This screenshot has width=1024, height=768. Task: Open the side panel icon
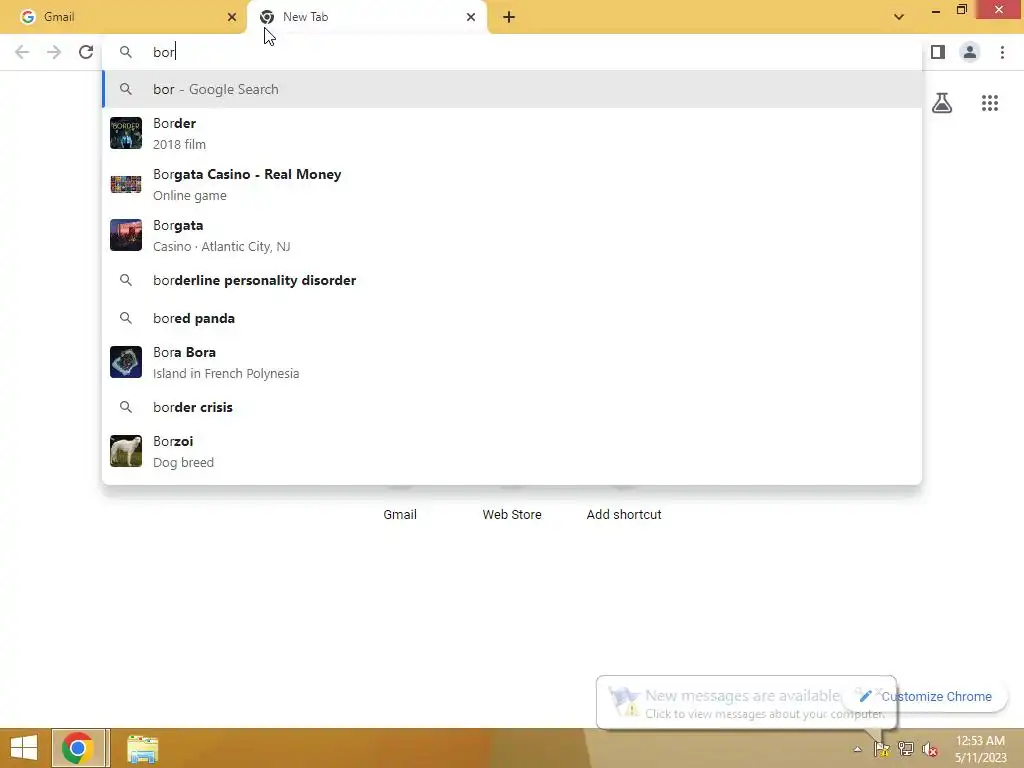pyautogui.click(x=938, y=52)
